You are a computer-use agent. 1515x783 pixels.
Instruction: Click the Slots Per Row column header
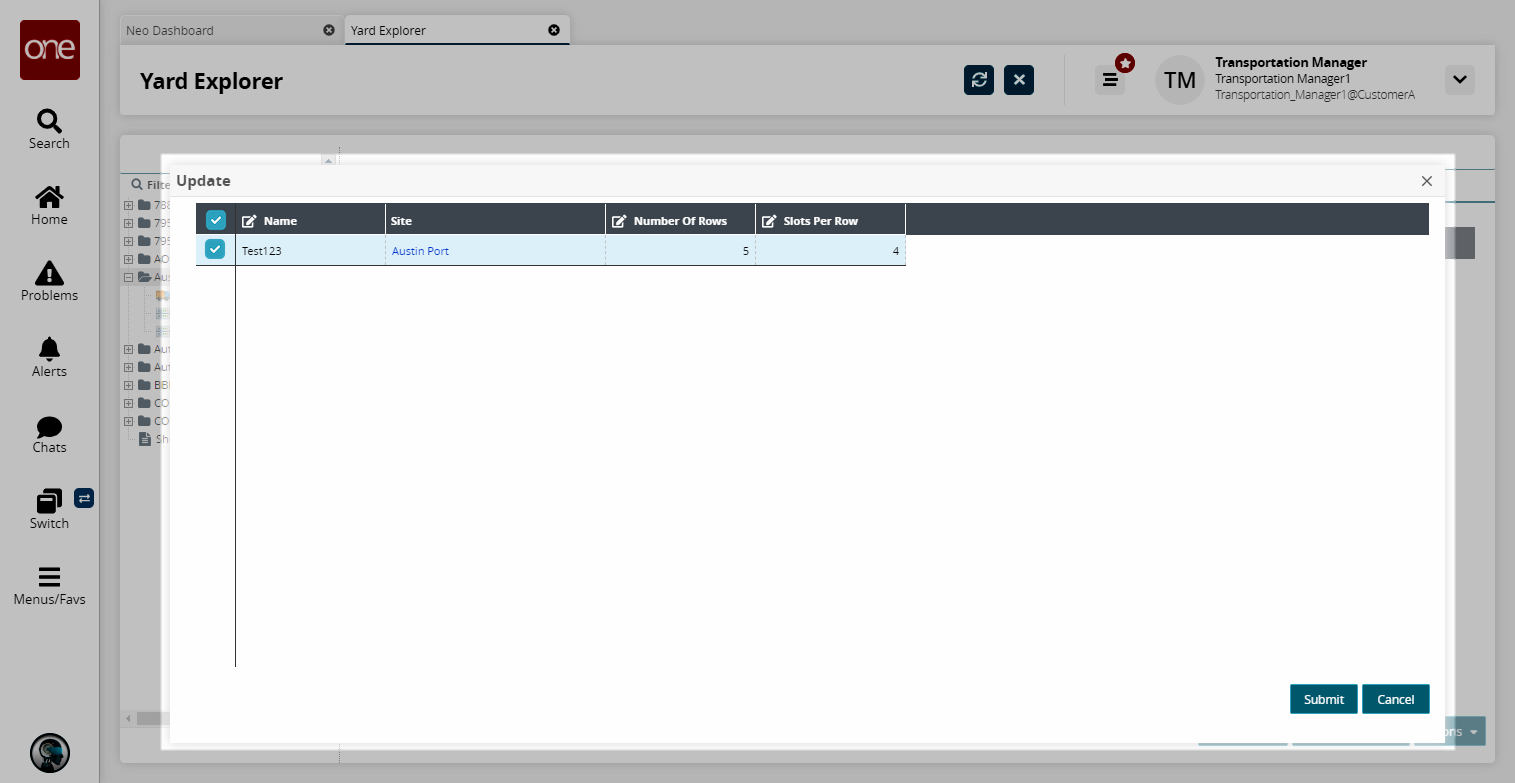pyautogui.click(x=830, y=220)
